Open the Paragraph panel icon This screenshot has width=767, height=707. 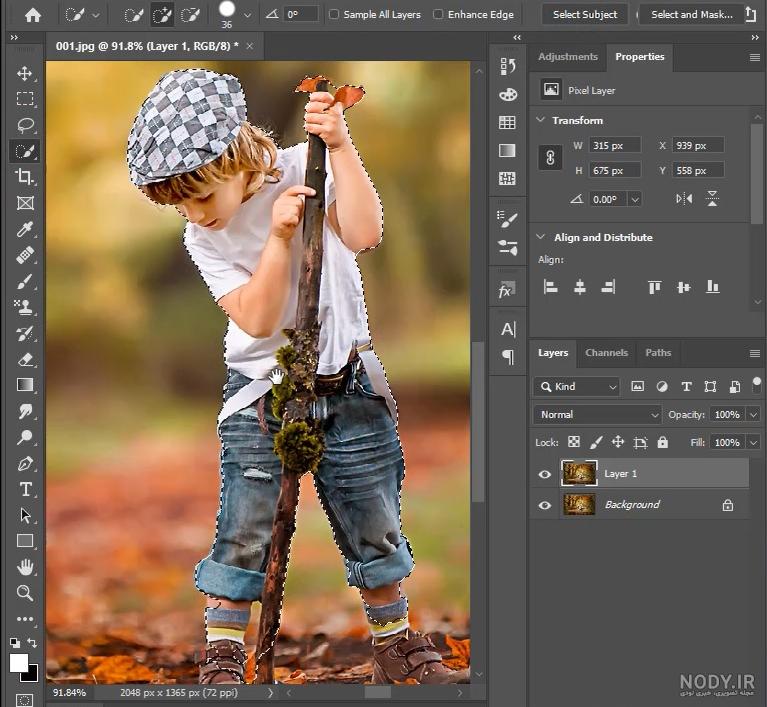coord(508,357)
